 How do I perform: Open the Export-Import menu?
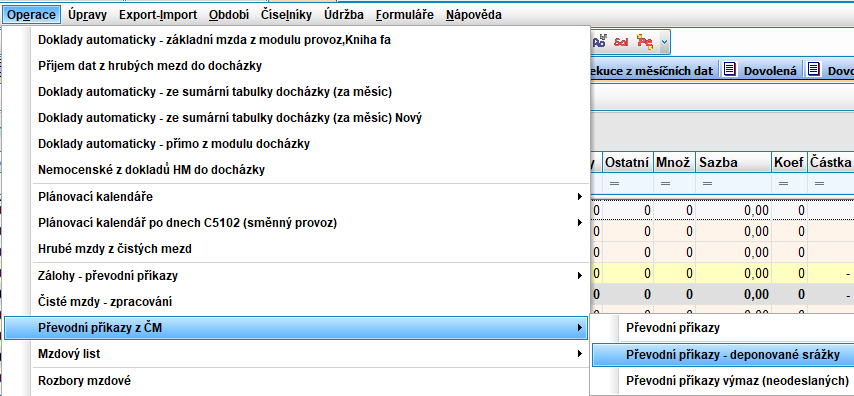click(x=158, y=15)
